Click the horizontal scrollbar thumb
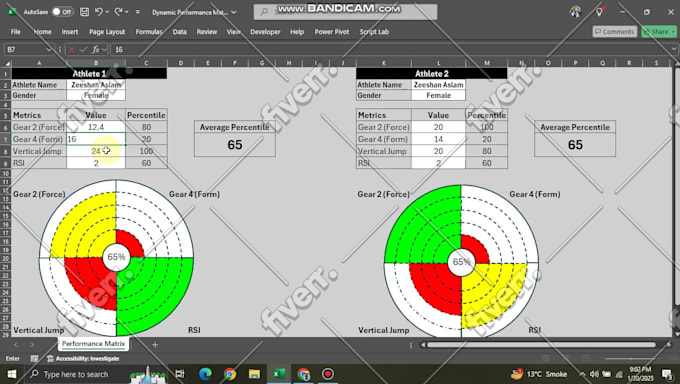The height and width of the screenshot is (384, 680). tap(541, 345)
